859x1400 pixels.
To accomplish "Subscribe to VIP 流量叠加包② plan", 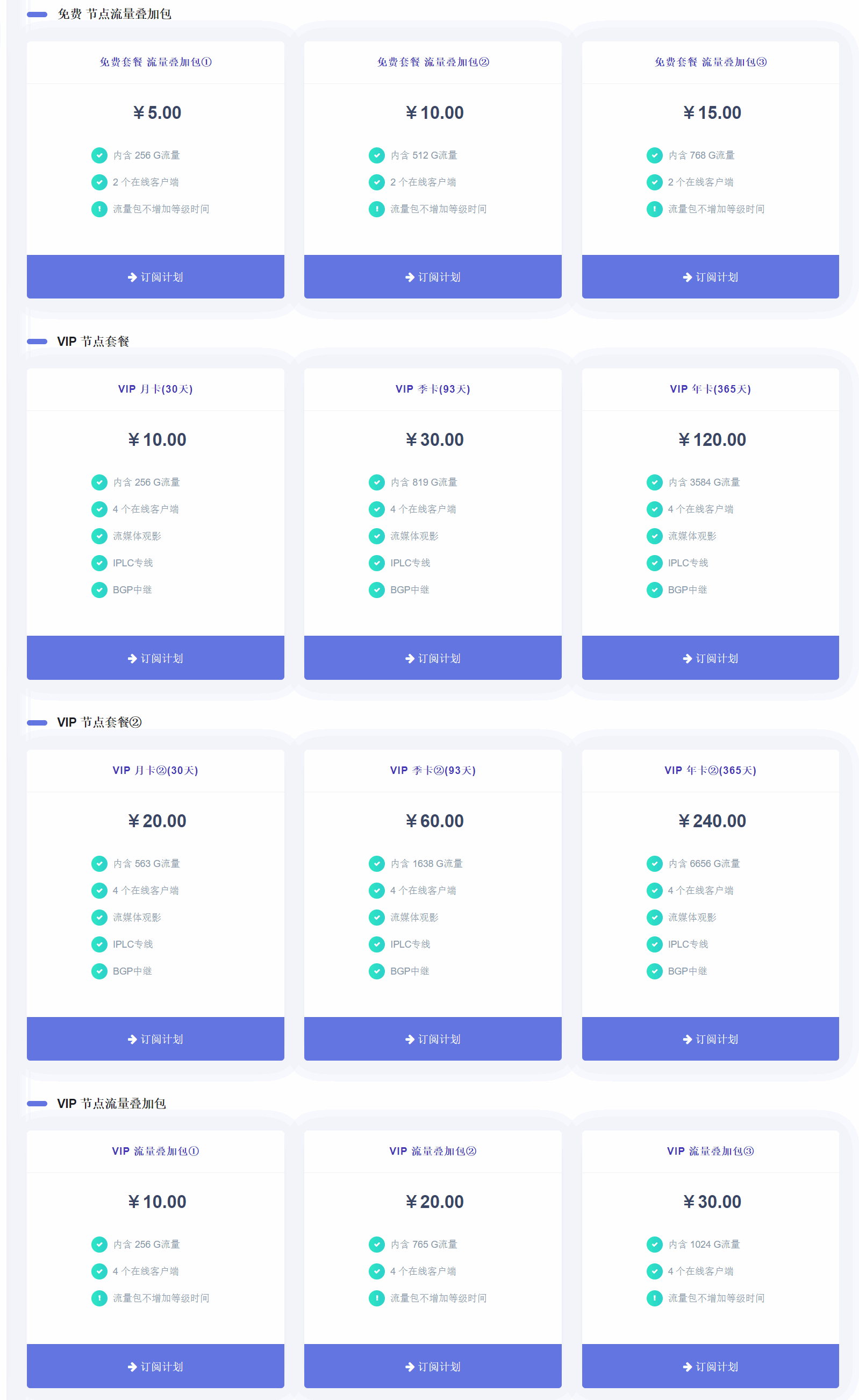I will pos(433,1366).
